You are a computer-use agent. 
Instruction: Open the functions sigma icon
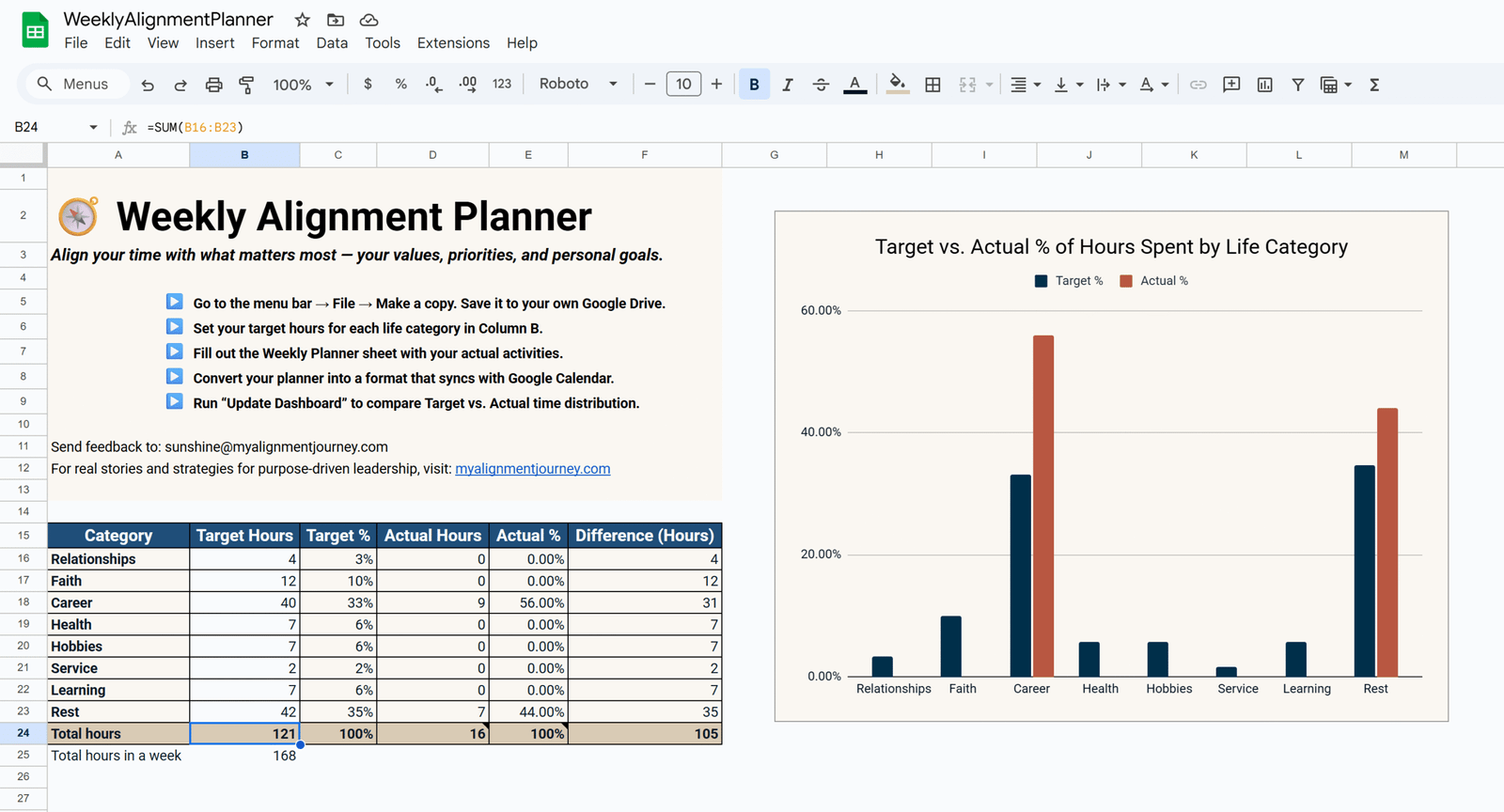coord(1374,85)
